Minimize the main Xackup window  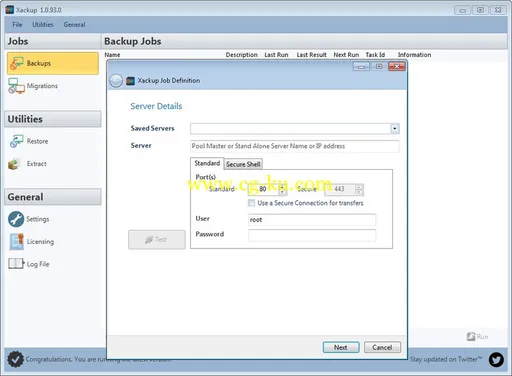pos(463,10)
